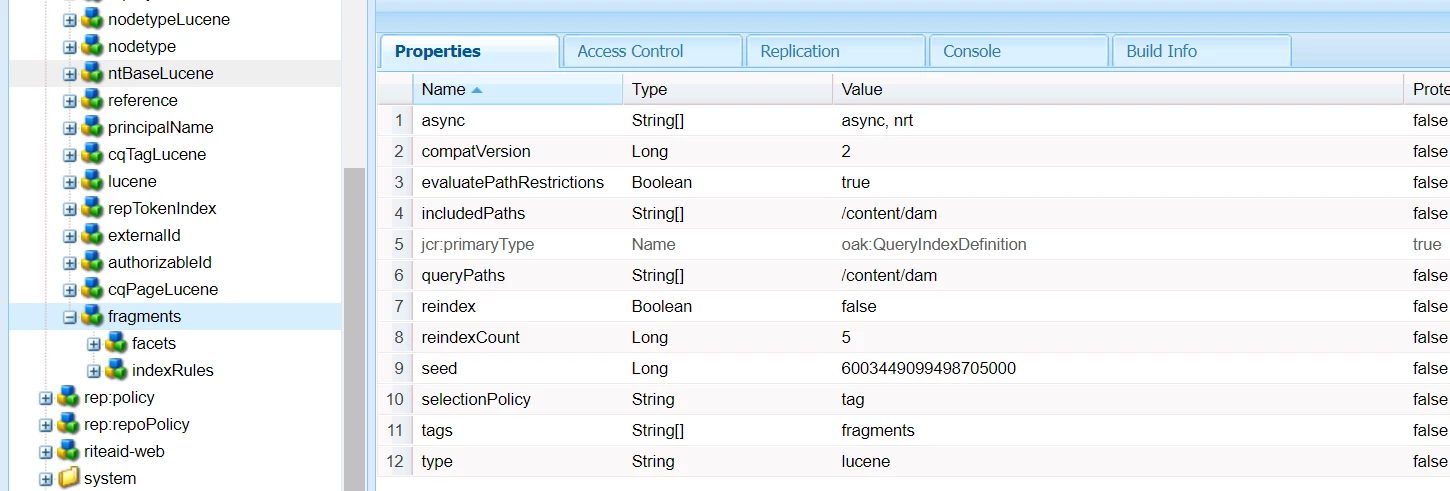Click the async value "async, nrt"
The image size is (1450, 491).
point(878,120)
